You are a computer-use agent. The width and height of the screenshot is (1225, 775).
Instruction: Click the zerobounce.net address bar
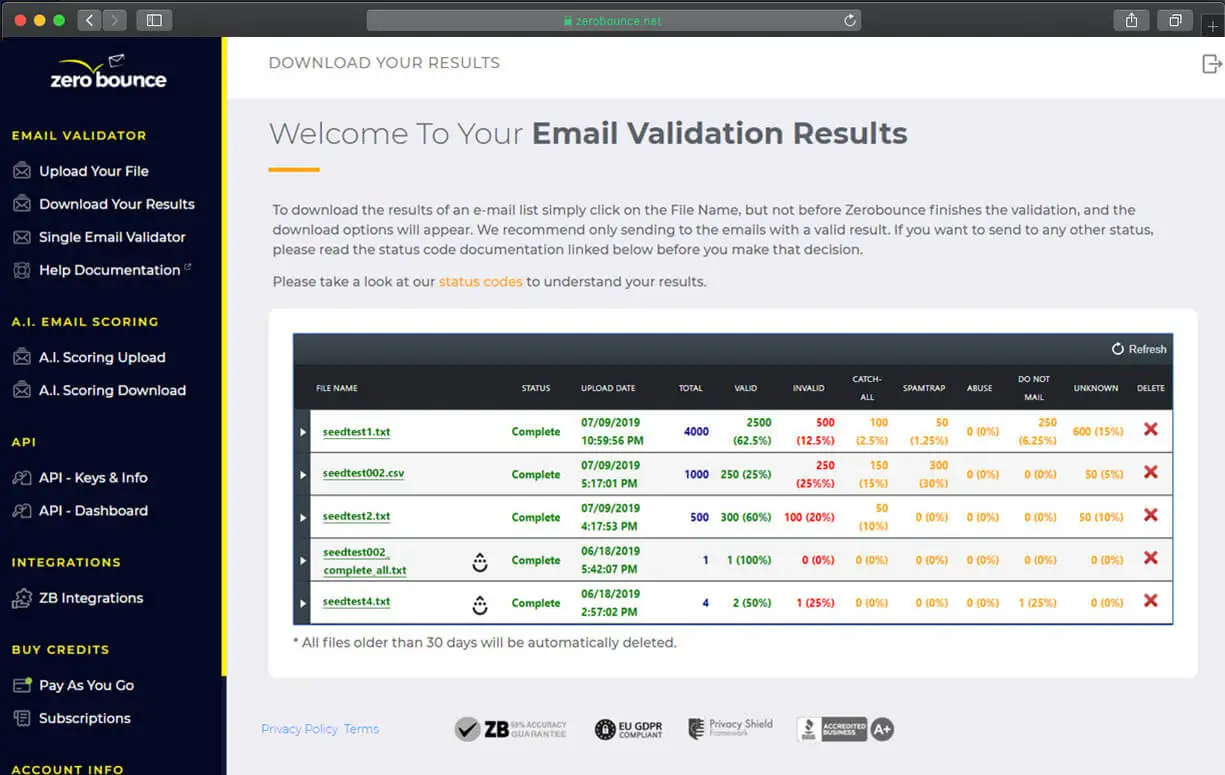pos(613,20)
